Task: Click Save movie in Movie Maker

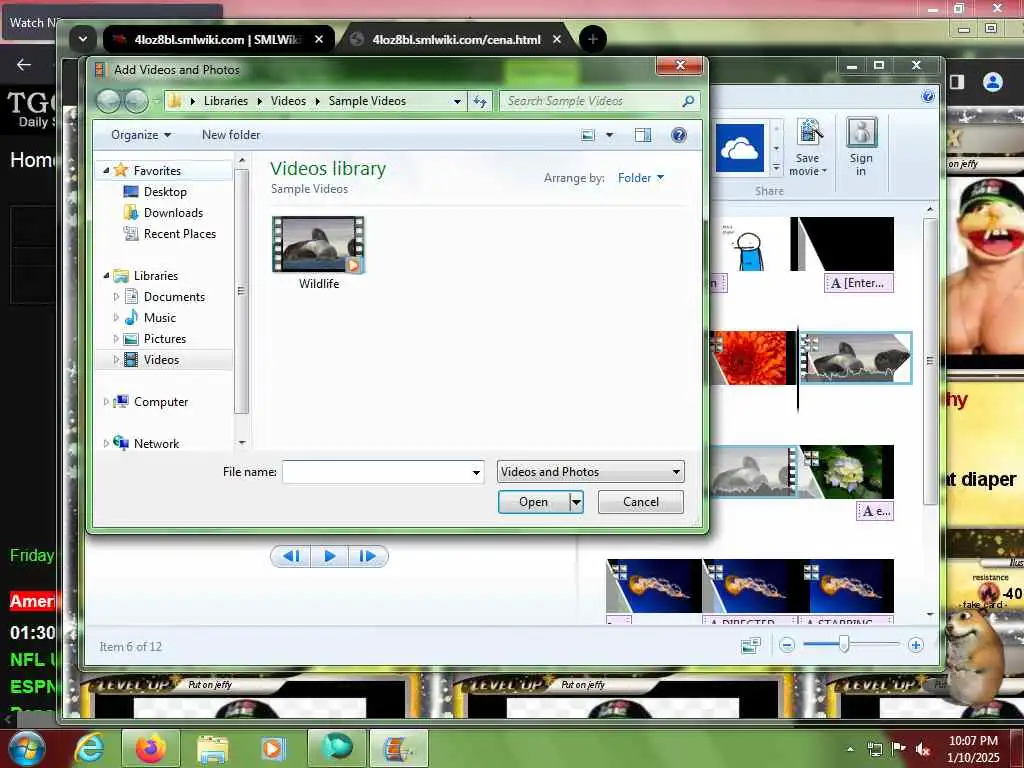Action: pos(808,147)
